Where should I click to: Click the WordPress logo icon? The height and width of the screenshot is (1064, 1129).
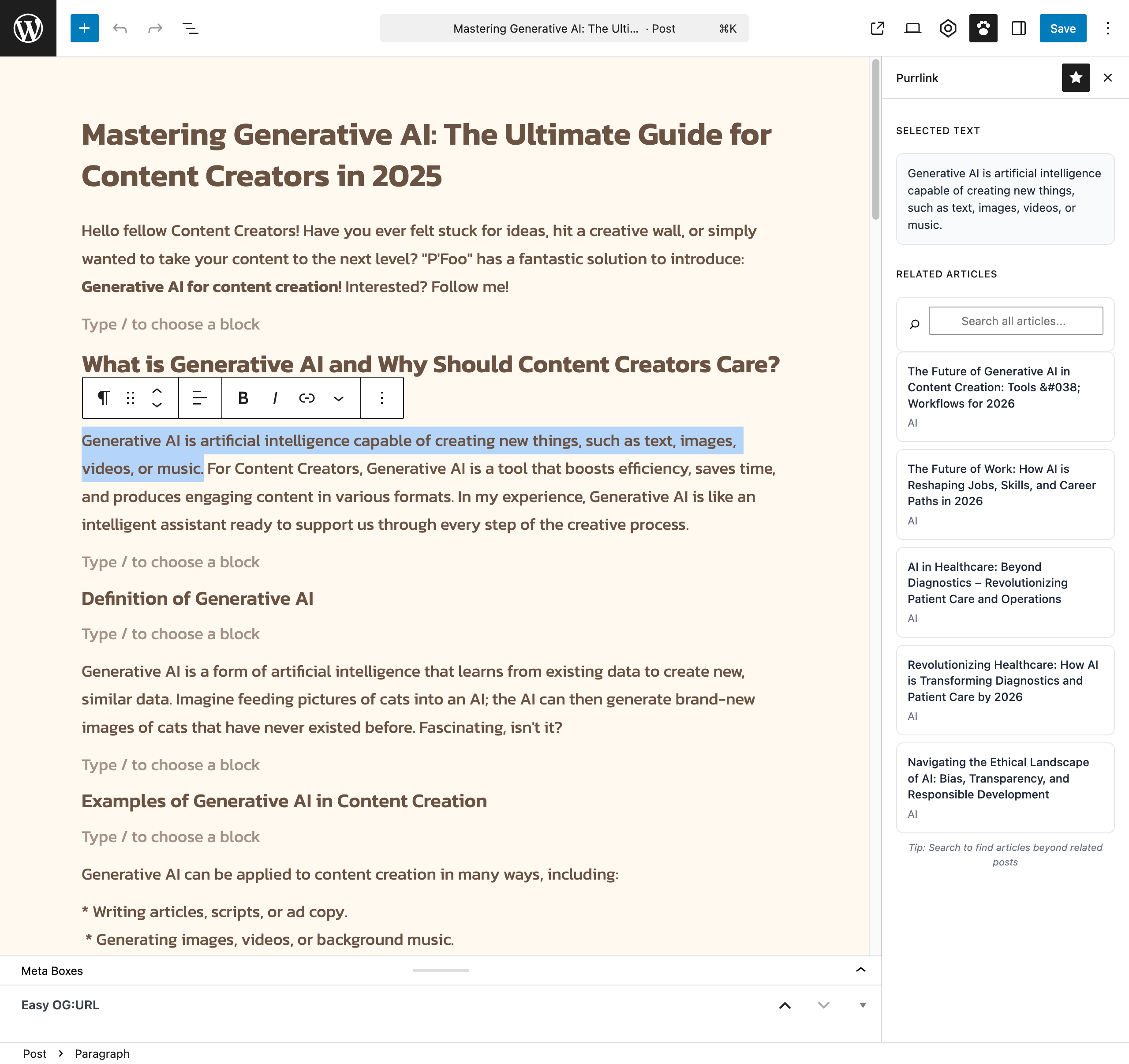tap(28, 28)
